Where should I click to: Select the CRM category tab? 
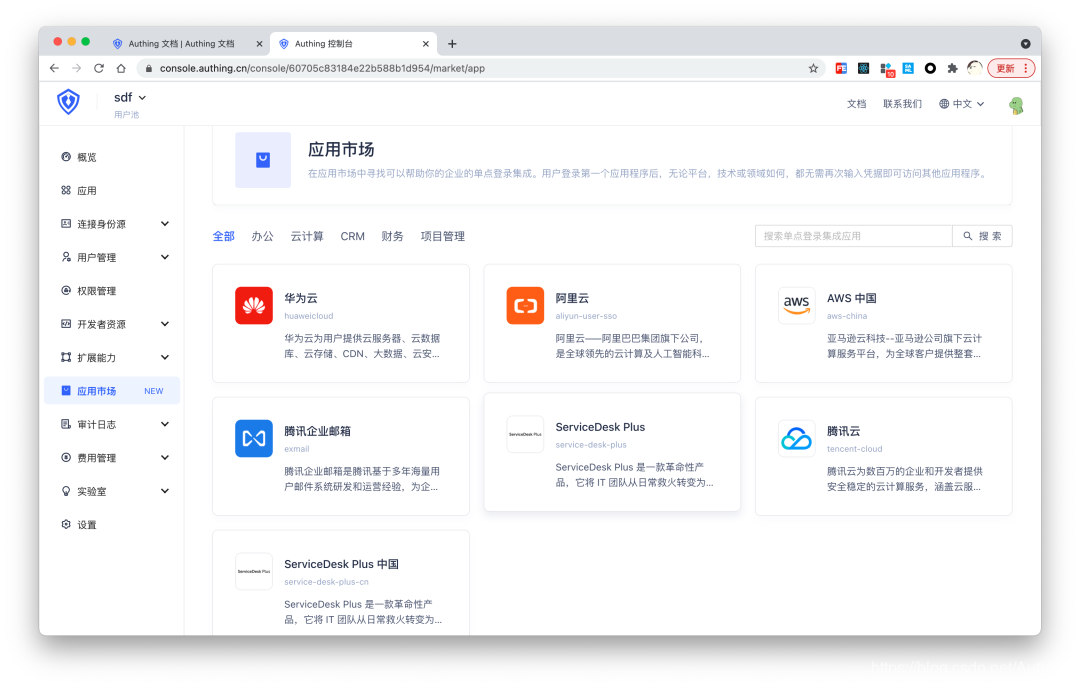pos(352,236)
